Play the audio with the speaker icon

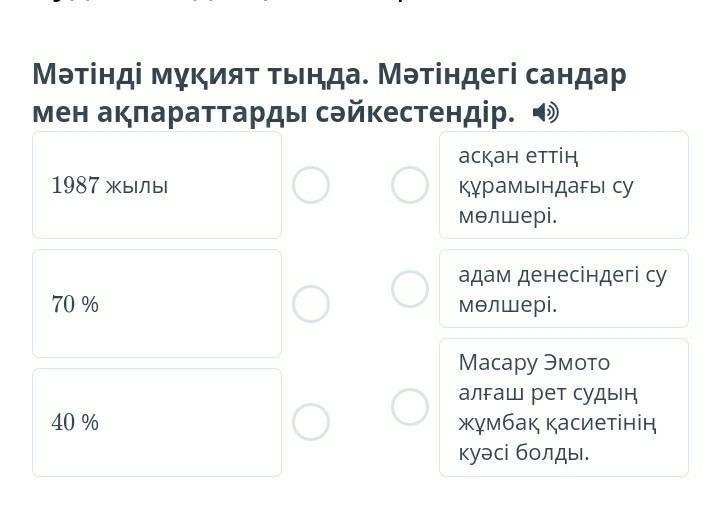(x=546, y=113)
